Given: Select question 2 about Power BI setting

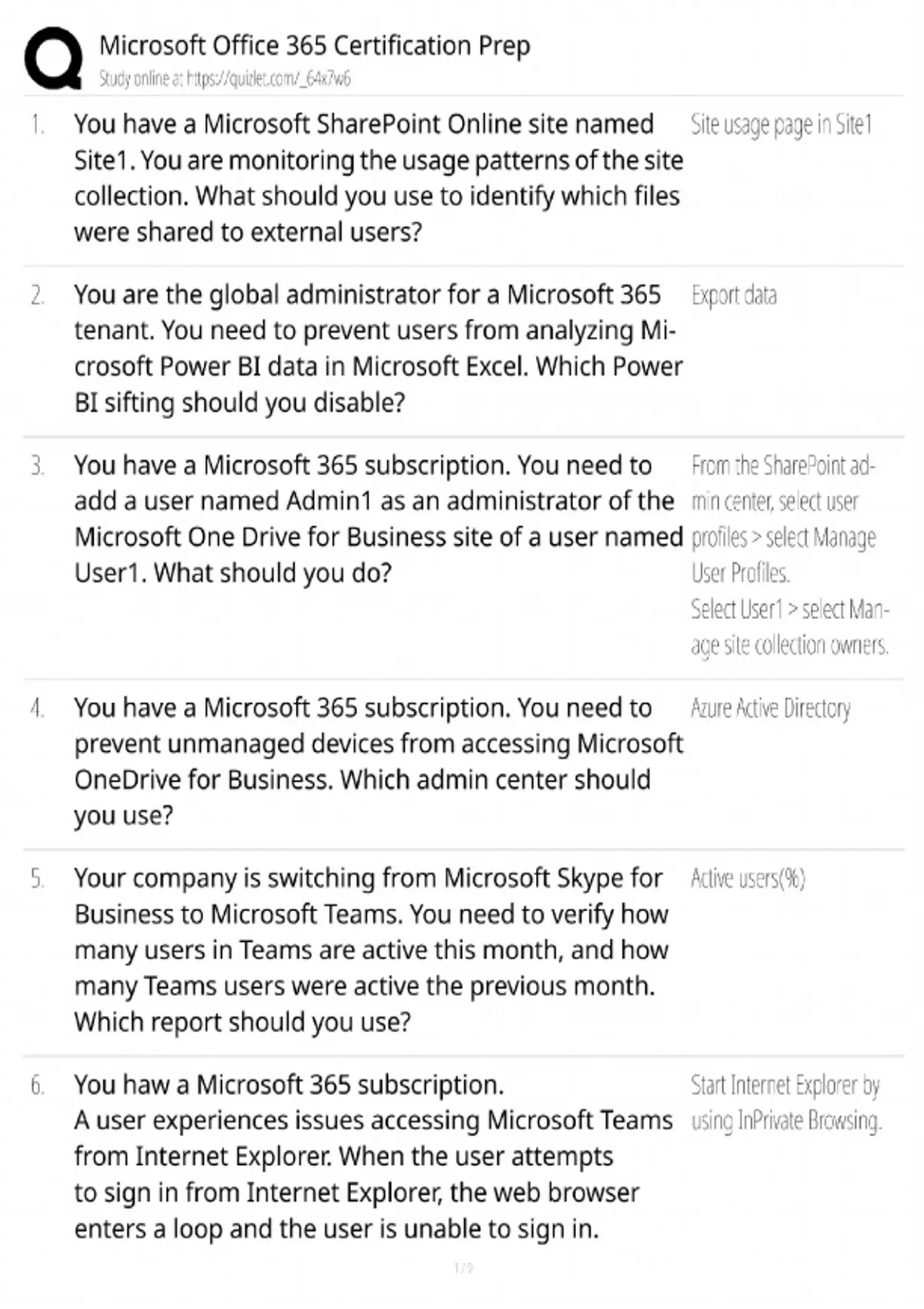Looking at the screenshot, I should pyautogui.click(x=377, y=349).
